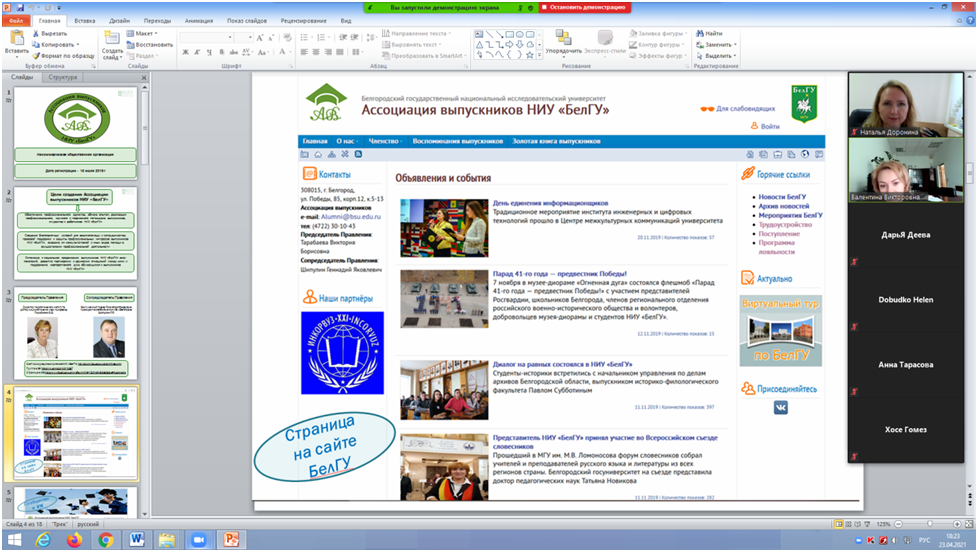
Task: Click the Paste (Вставить) icon
Action: (x=16, y=38)
